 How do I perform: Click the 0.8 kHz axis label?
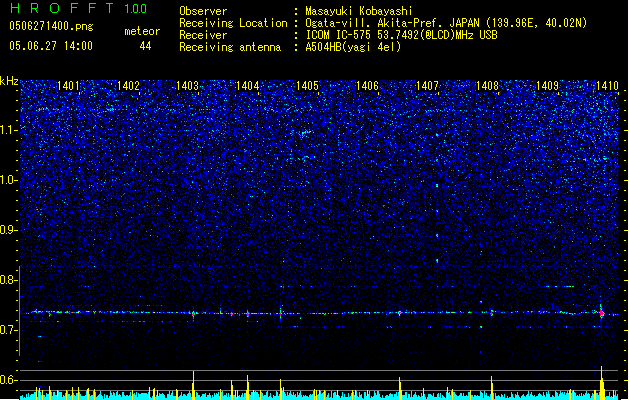pos(8,280)
